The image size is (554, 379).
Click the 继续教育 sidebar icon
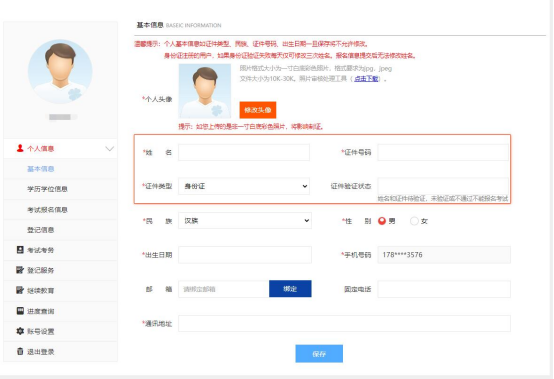click(x=20, y=290)
